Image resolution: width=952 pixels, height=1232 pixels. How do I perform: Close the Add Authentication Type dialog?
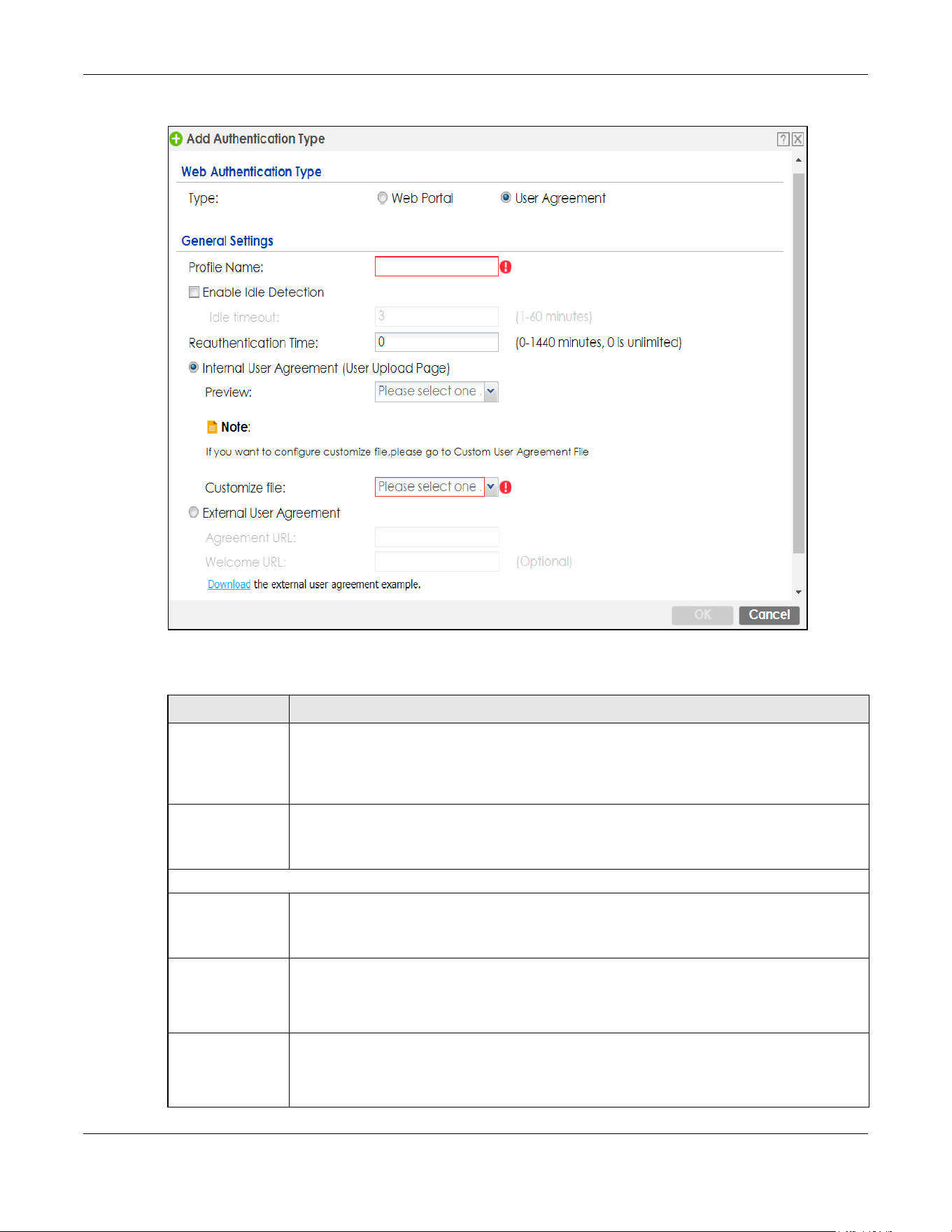click(797, 139)
